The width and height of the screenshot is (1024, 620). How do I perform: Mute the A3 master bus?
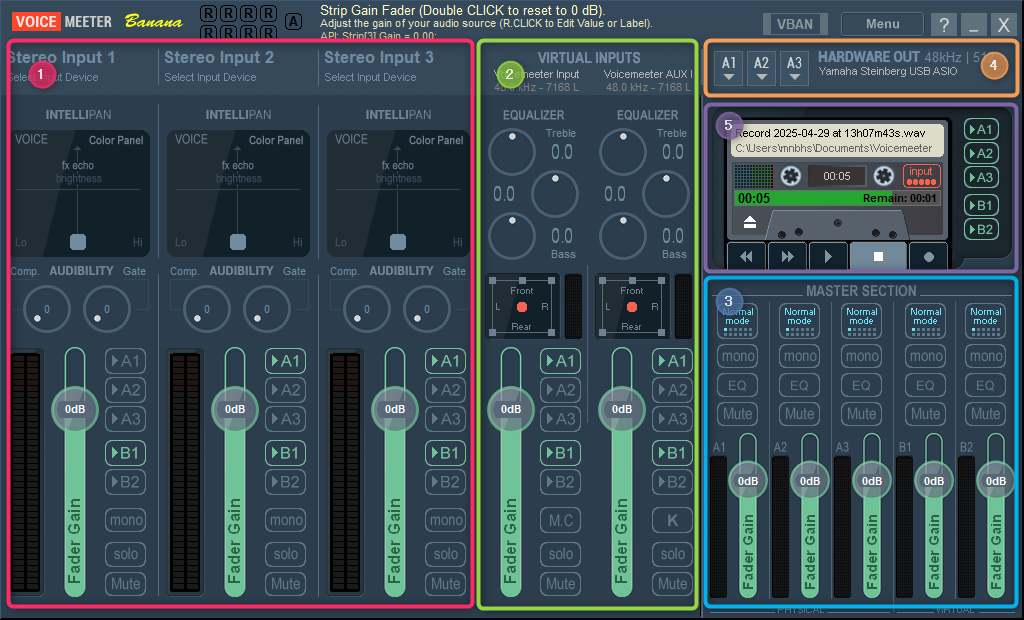coord(861,414)
